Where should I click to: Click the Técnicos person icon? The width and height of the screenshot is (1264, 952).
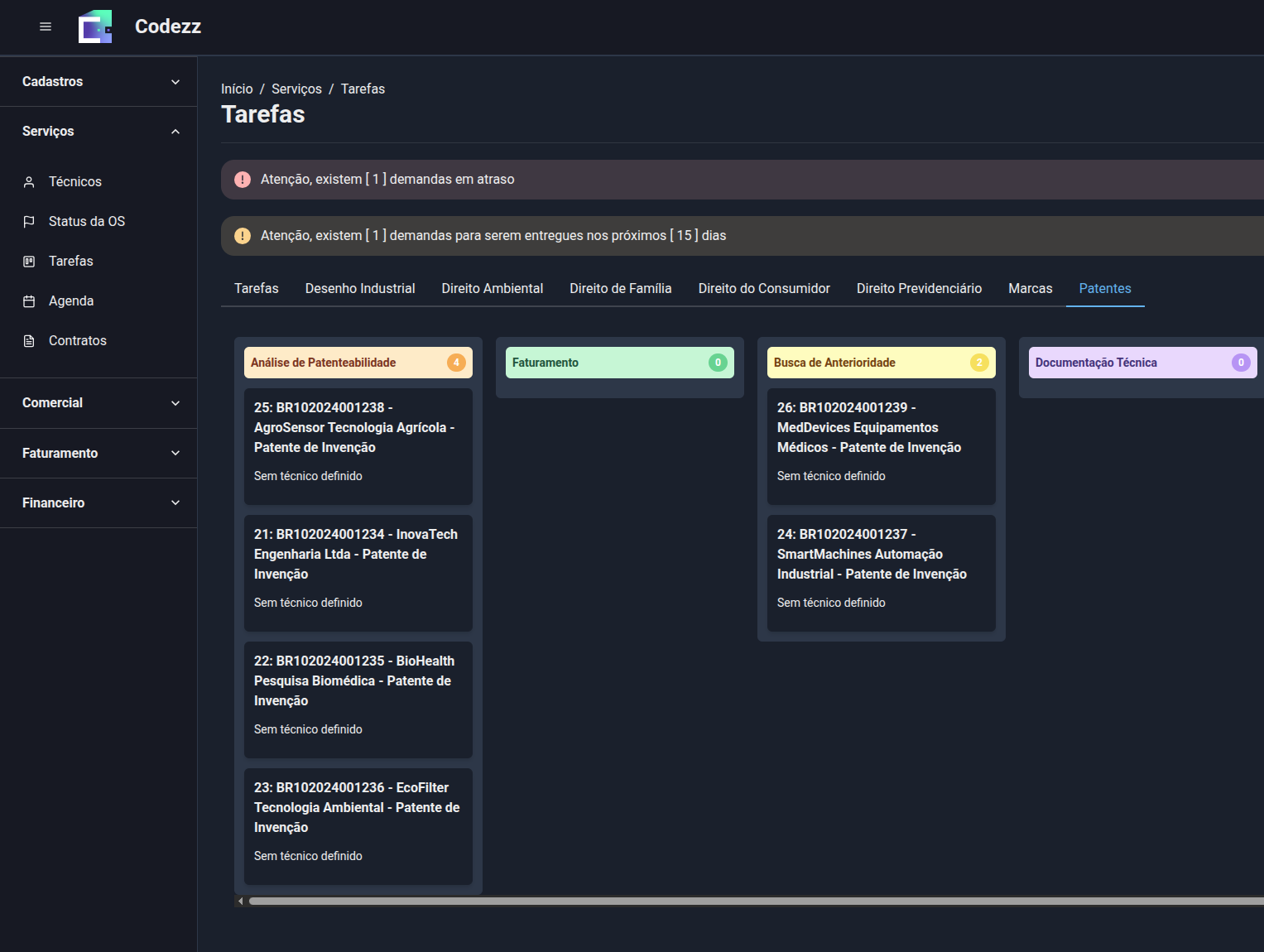pos(29,182)
